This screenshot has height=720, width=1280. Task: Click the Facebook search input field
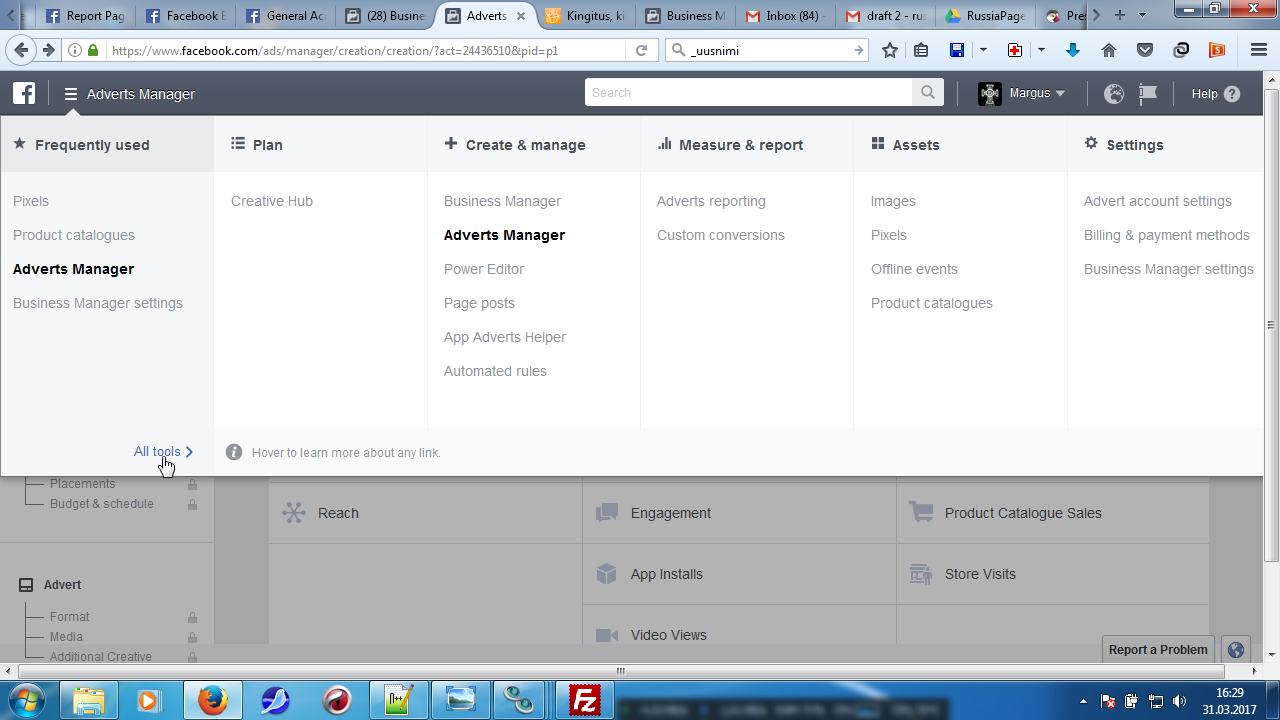[x=748, y=93]
